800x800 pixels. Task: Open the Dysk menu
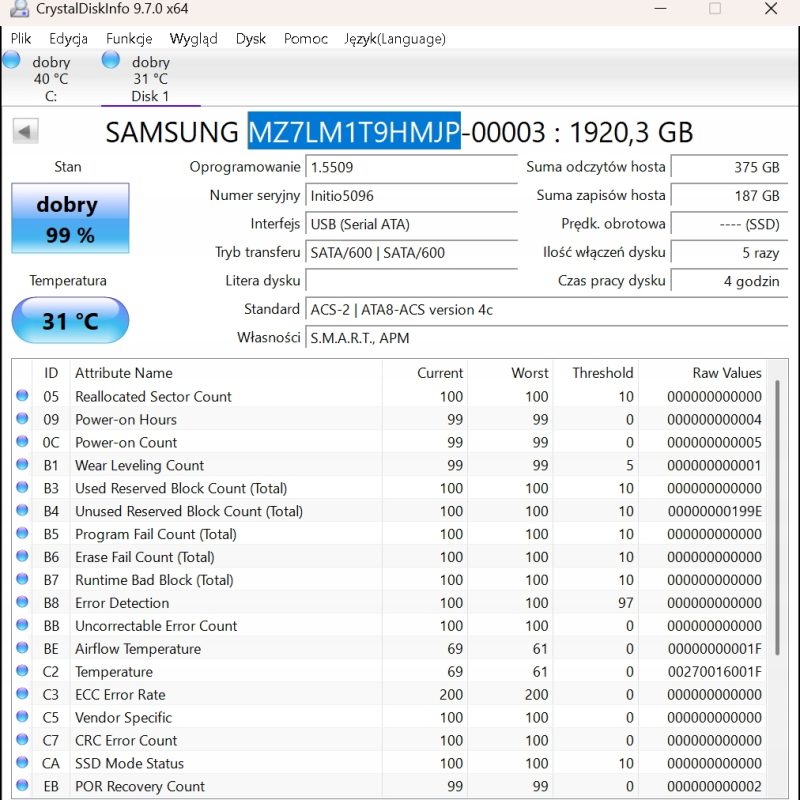250,39
